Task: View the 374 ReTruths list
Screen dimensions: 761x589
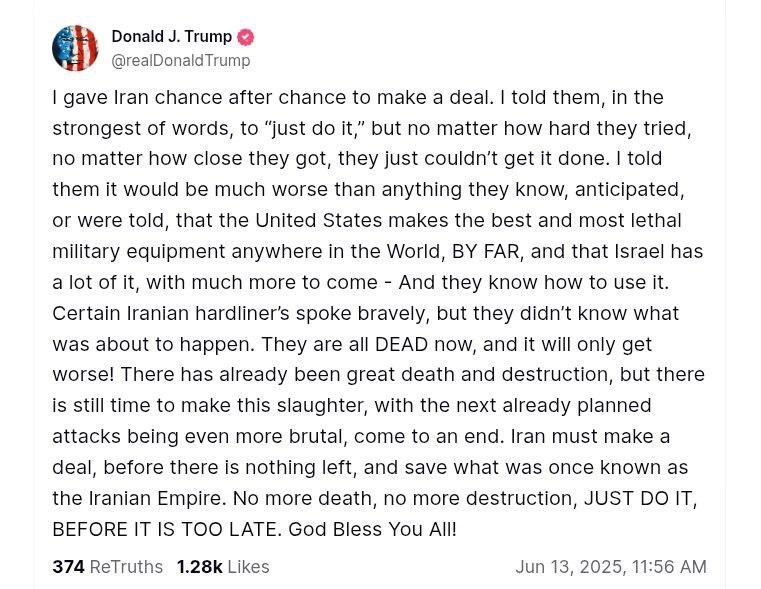Action: pyautogui.click(x=107, y=567)
